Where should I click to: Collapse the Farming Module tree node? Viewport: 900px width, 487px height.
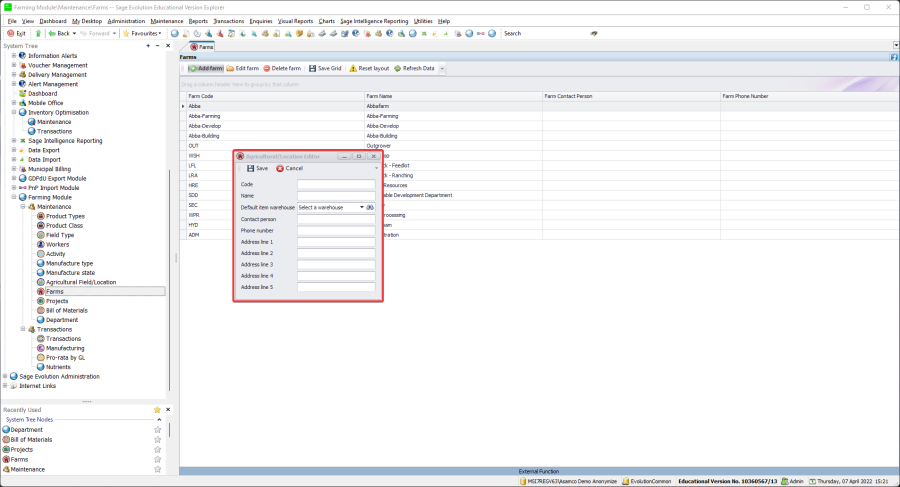pyautogui.click(x=14, y=197)
